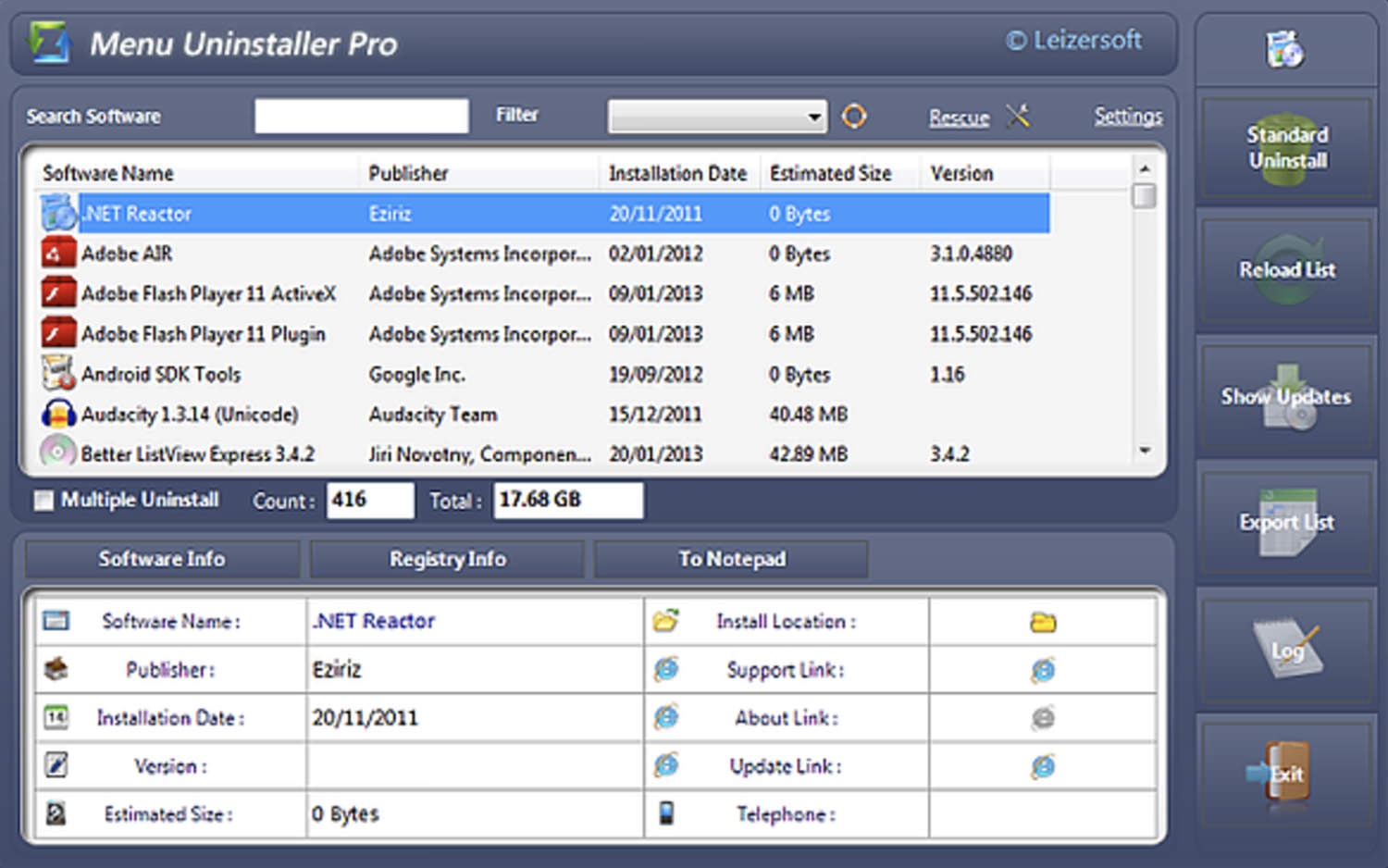The width and height of the screenshot is (1388, 868).
Task: Select the Flash Player 11 ActiveX icon
Action: pyautogui.click(x=58, y=293)
